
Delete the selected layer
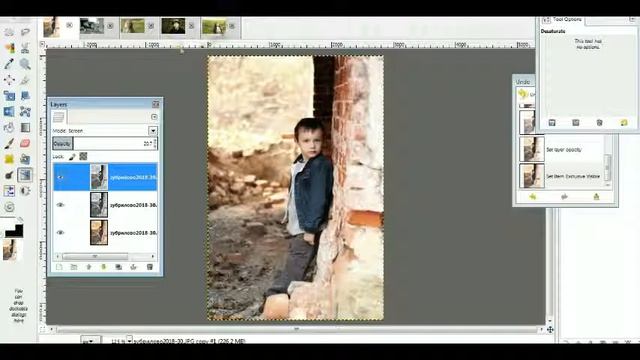(150, 267)
